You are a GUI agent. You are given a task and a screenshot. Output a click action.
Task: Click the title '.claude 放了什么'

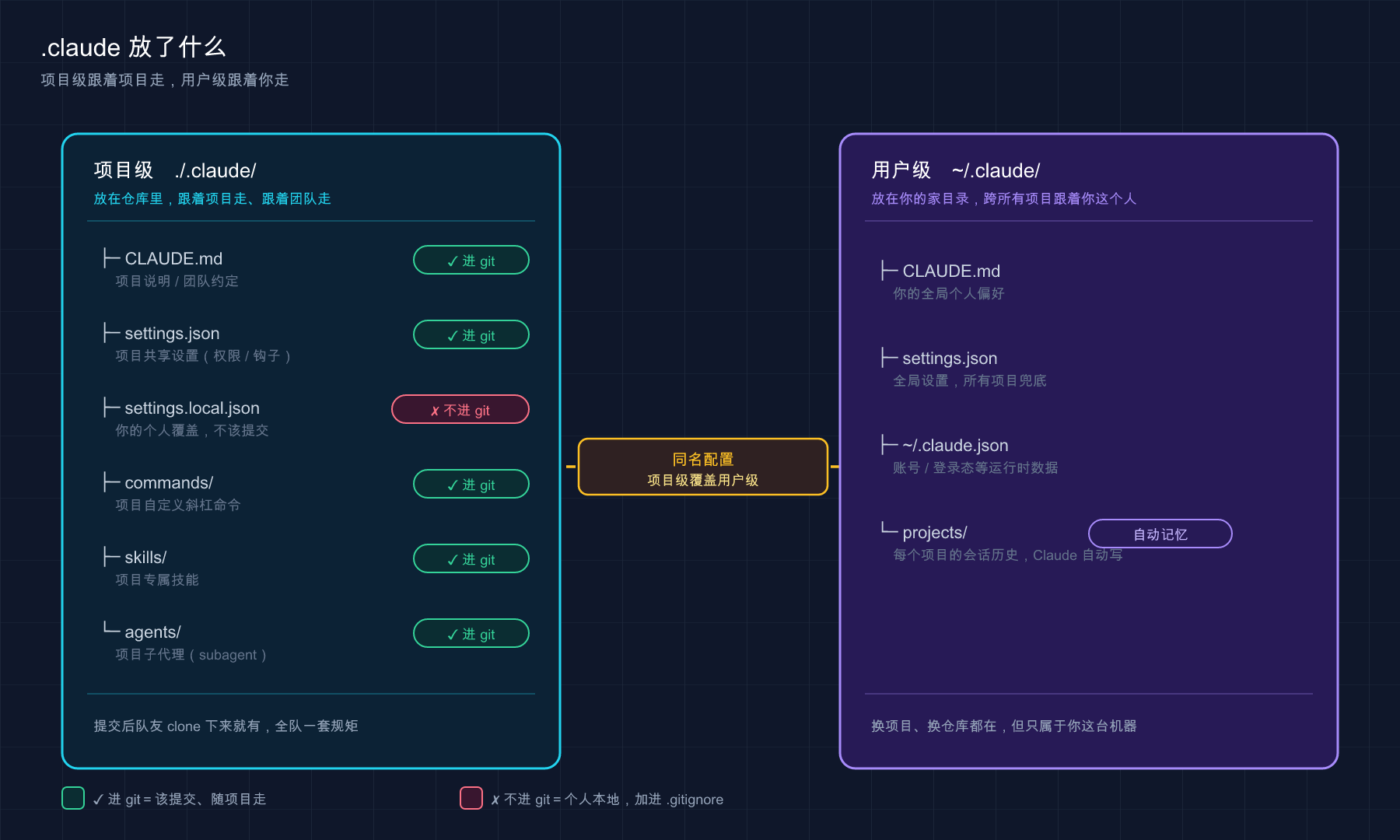pos(134,47)
